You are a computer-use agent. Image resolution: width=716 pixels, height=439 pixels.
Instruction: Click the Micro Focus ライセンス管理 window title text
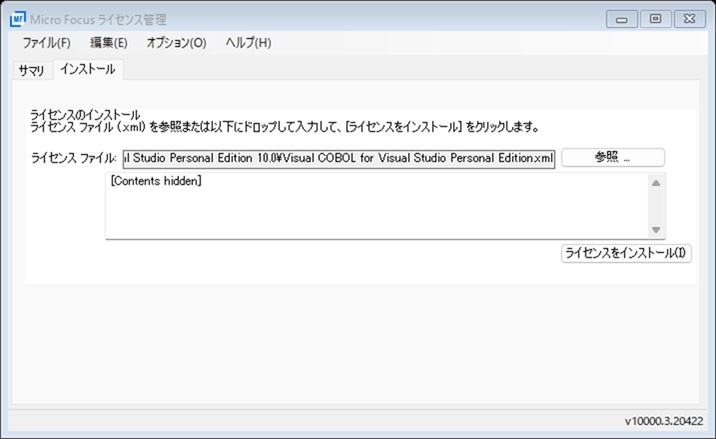[98, 20]
